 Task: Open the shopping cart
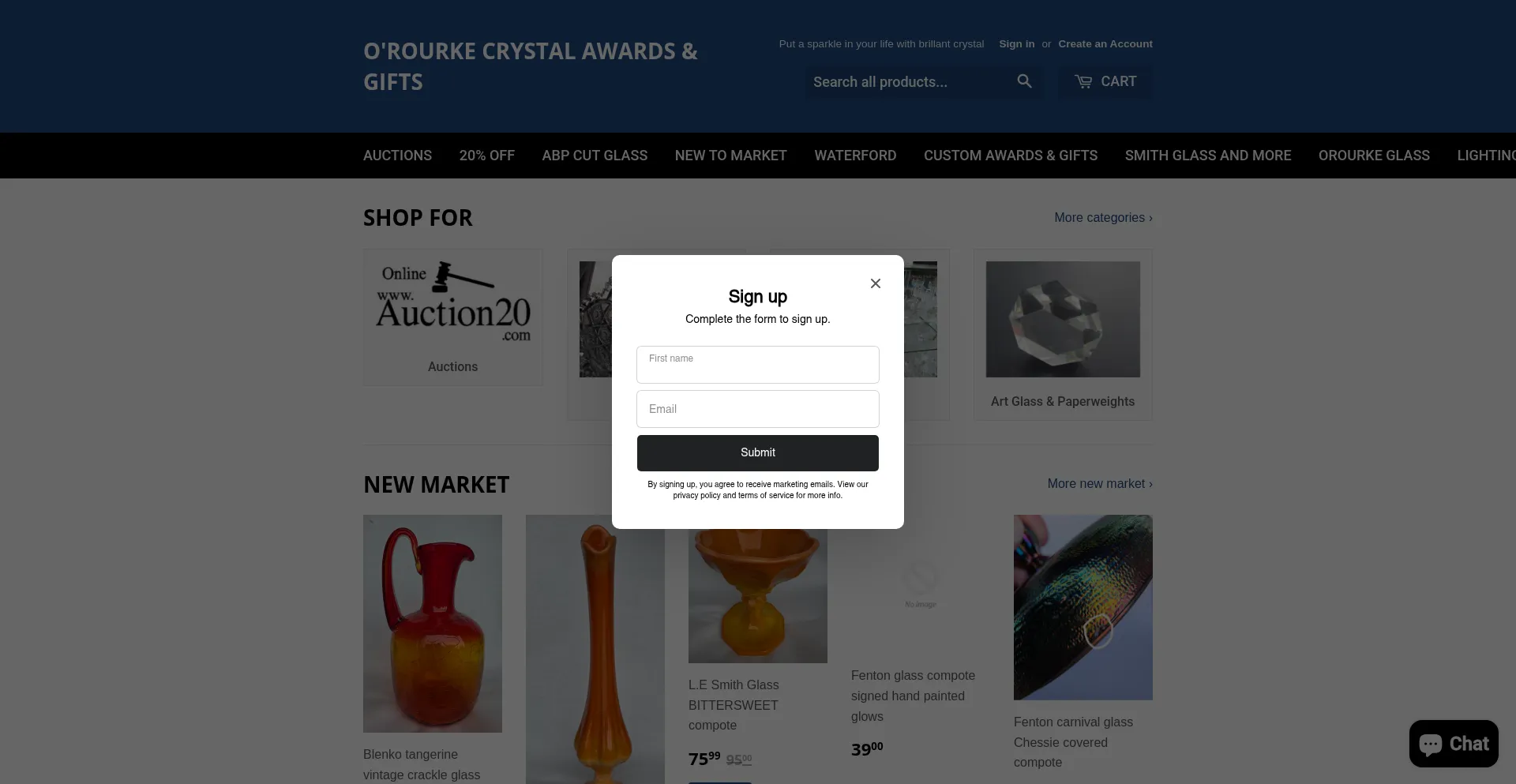coord(1105,81)
